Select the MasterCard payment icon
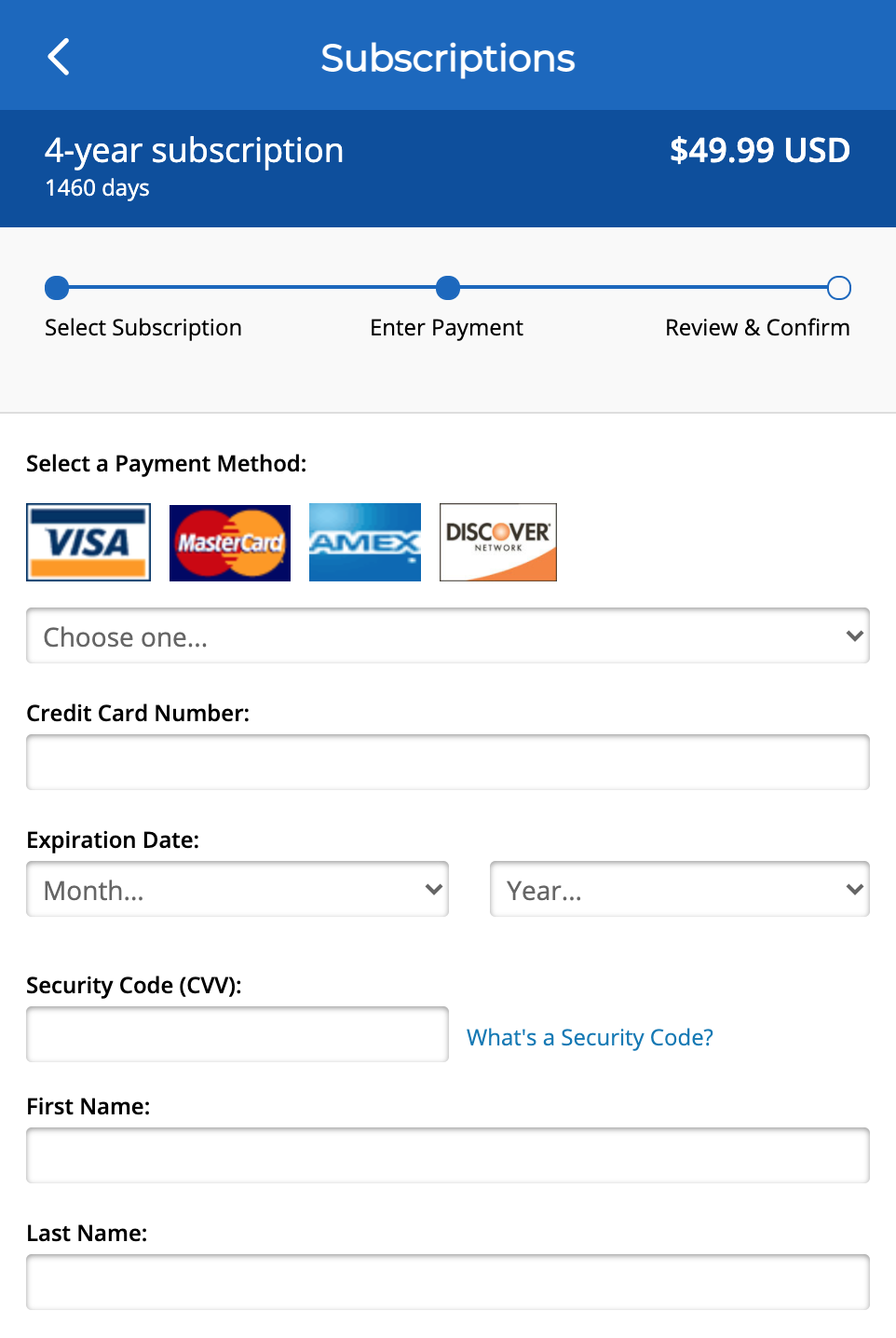This screenshot has width=896, height=1338. 229,541
